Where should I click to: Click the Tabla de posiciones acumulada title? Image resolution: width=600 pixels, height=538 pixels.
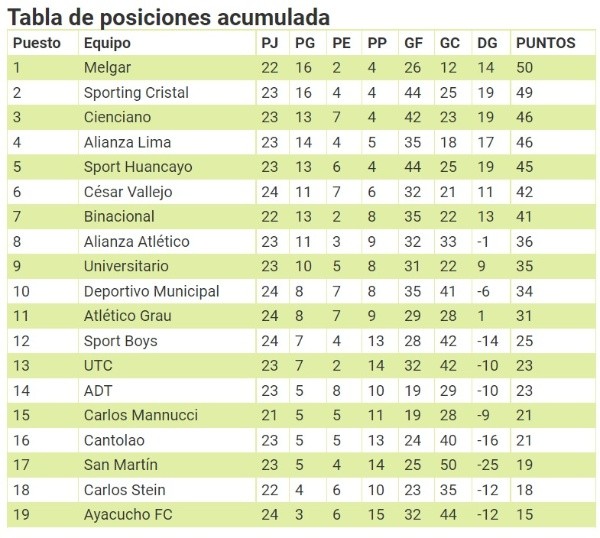click(x=169, y=17)
